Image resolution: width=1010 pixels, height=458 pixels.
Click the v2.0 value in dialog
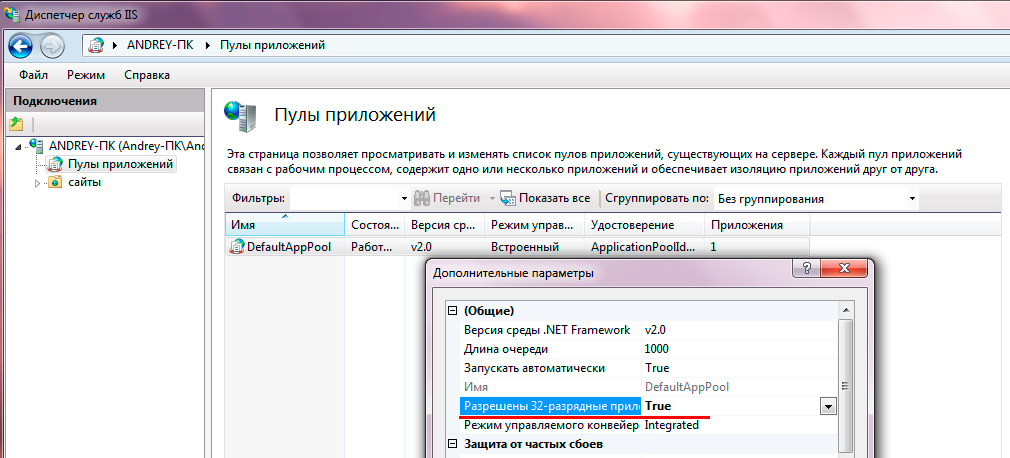[656, 330]
